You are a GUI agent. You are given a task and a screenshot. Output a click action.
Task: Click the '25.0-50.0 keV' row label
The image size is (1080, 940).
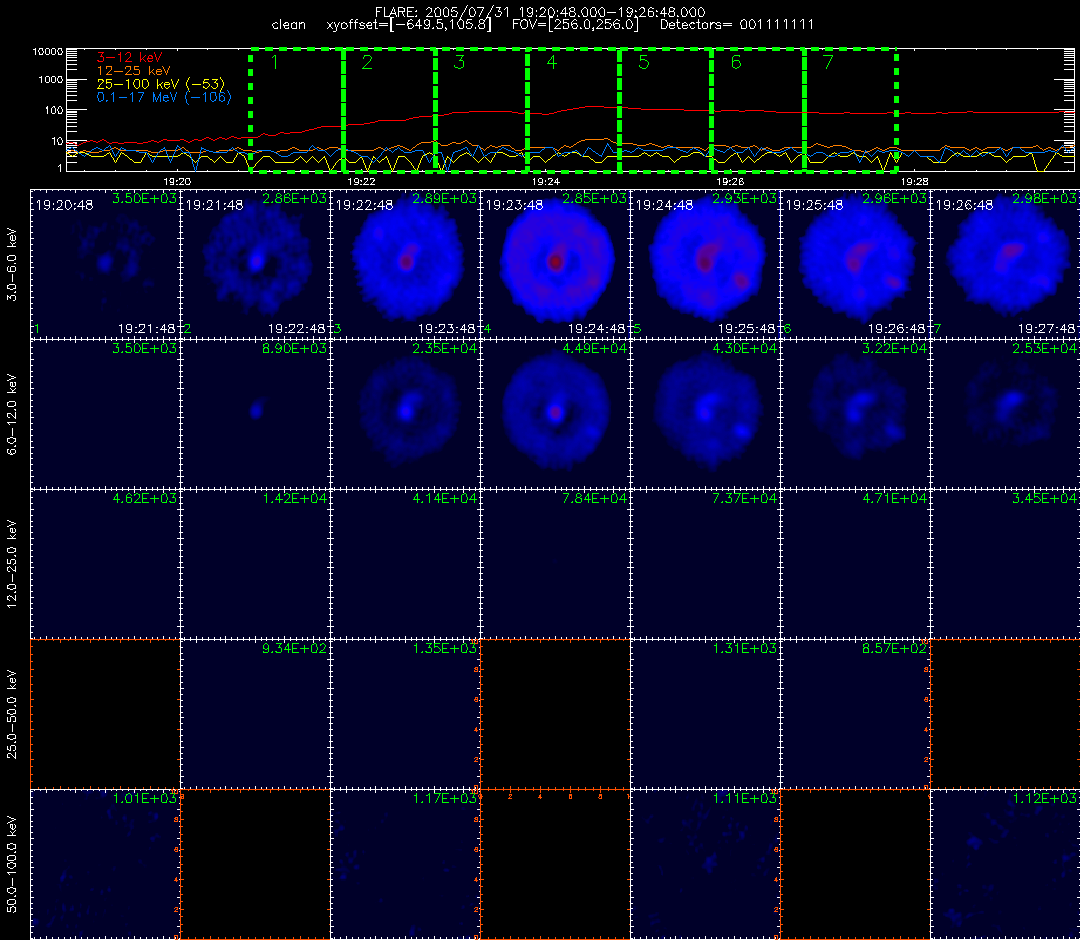click(12, 715)
